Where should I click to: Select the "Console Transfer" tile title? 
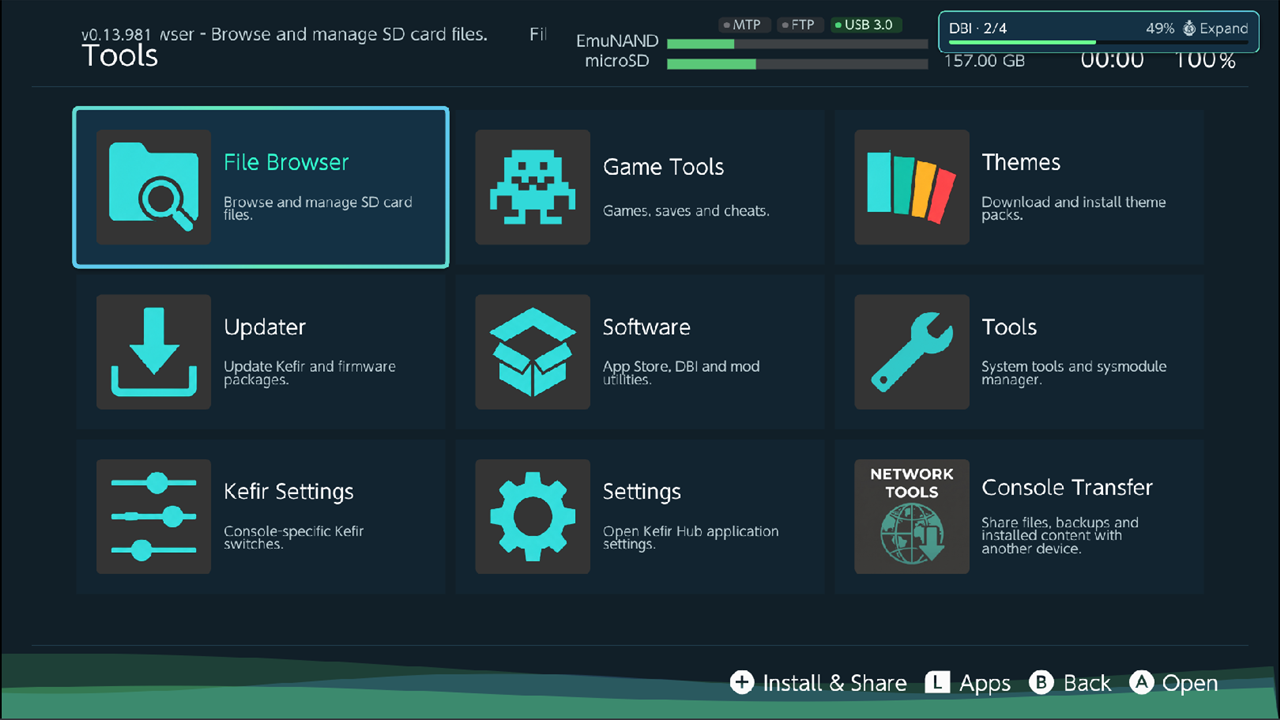tap(1067, 487)
